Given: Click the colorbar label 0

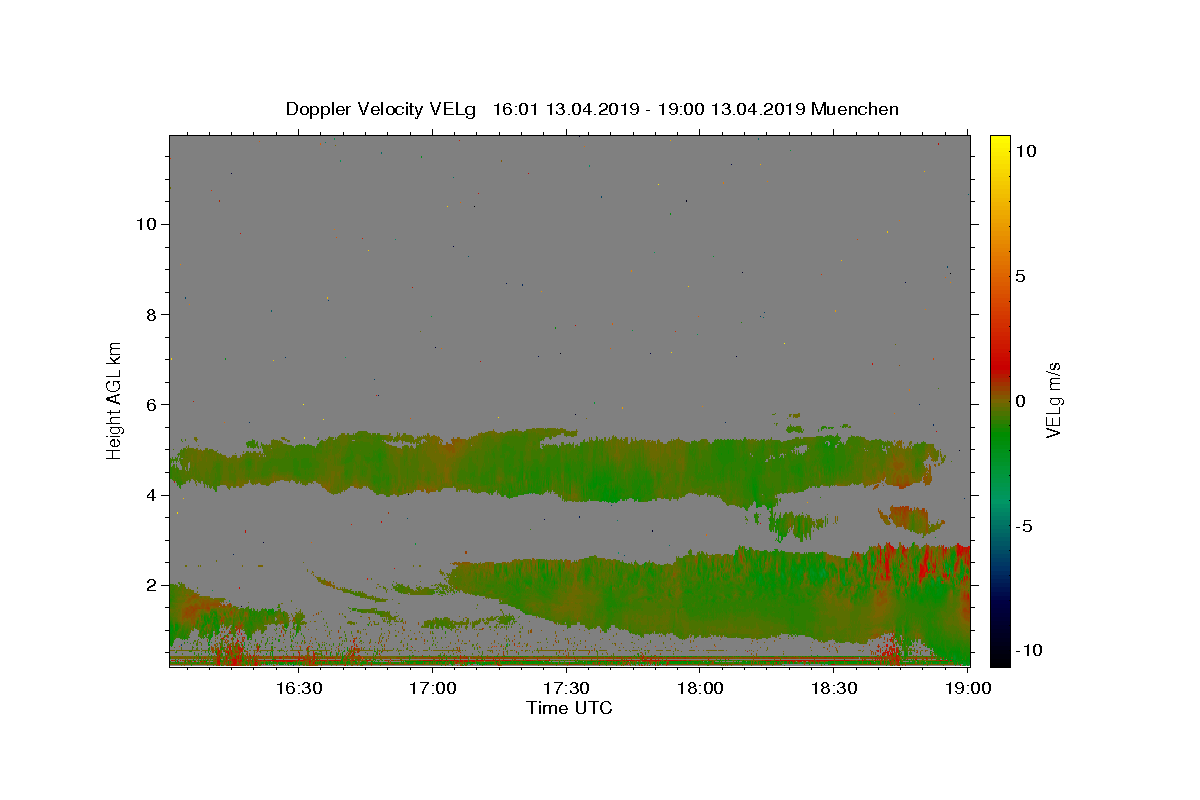Looking at the screenshot, I should click(x=1021, y=401).
